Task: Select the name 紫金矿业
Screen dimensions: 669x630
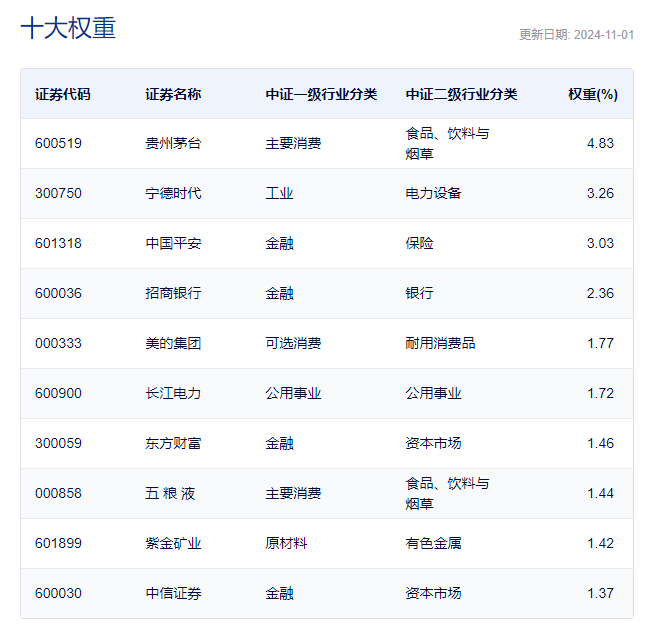Action: coord(173,543)
